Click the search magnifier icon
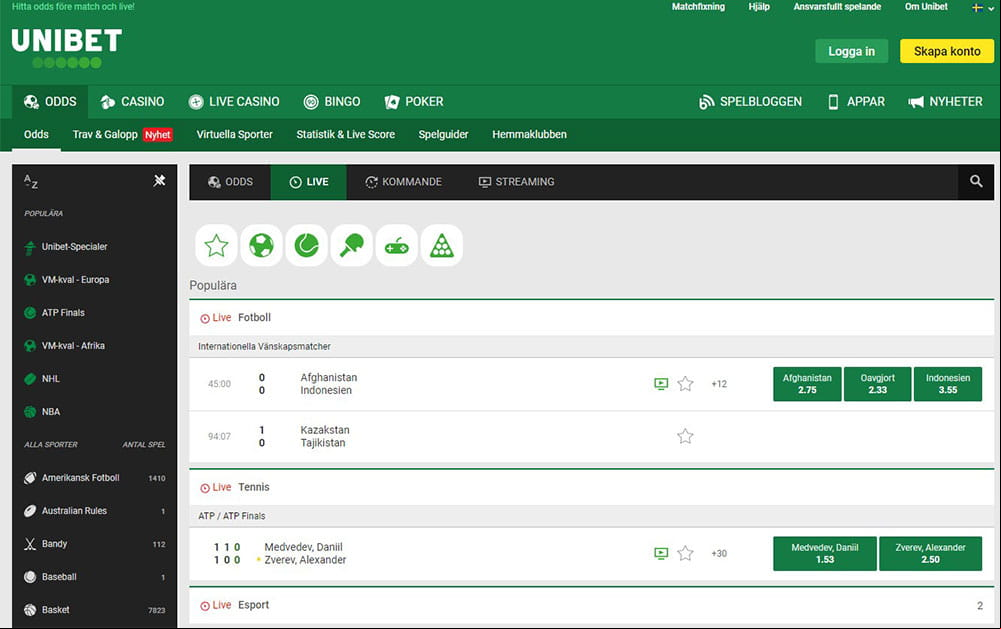Screen dimensions: 1001x629 pos(975,181)
